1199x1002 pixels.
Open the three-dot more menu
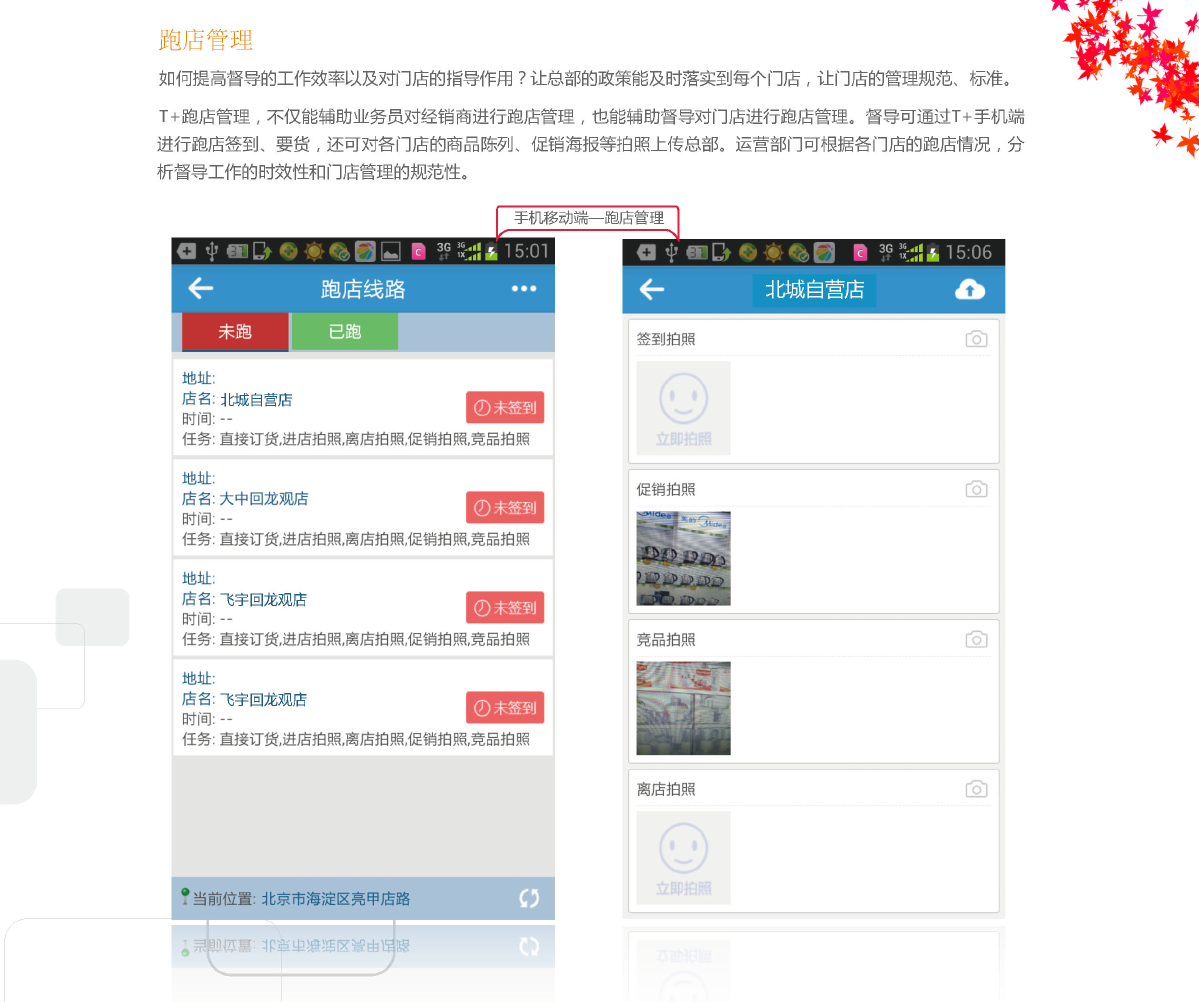524,289
